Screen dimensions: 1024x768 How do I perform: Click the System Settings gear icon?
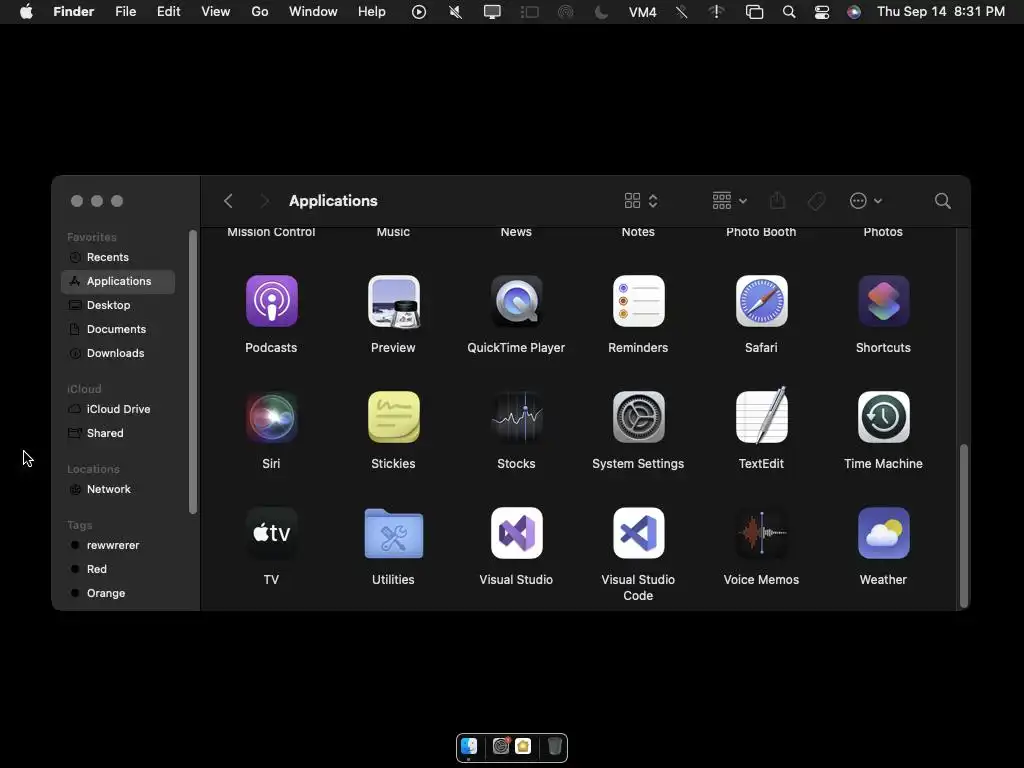pos(639,417)
